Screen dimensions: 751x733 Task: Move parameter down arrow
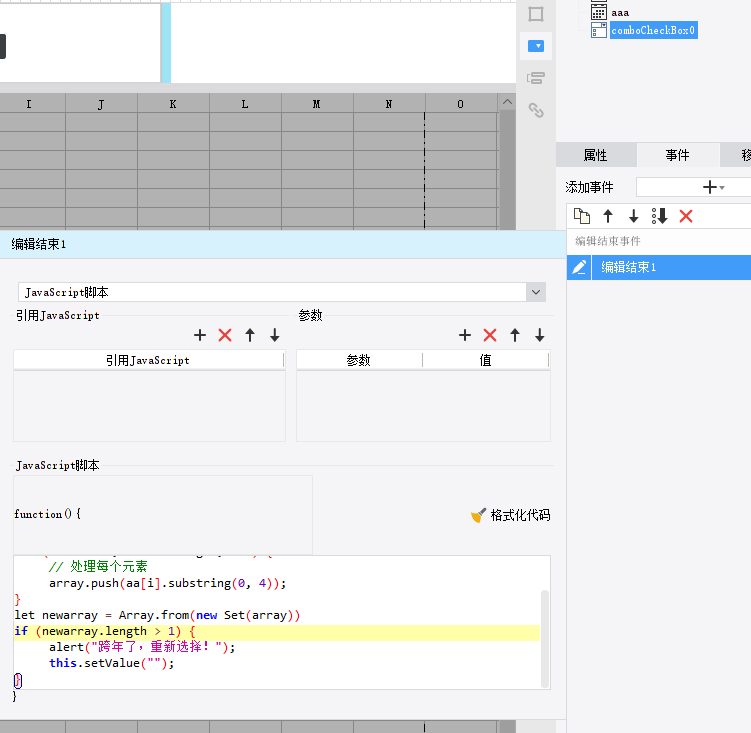[540, 335]
